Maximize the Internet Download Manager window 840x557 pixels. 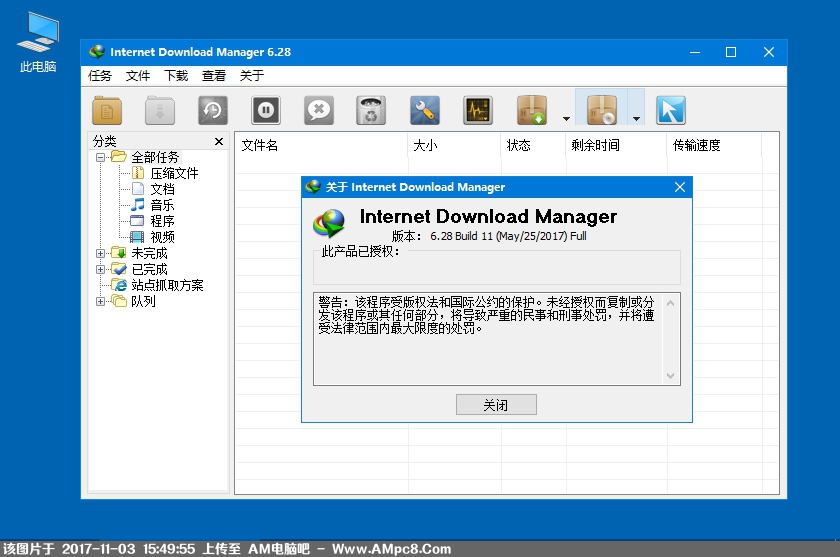click(x=731, y=52)
